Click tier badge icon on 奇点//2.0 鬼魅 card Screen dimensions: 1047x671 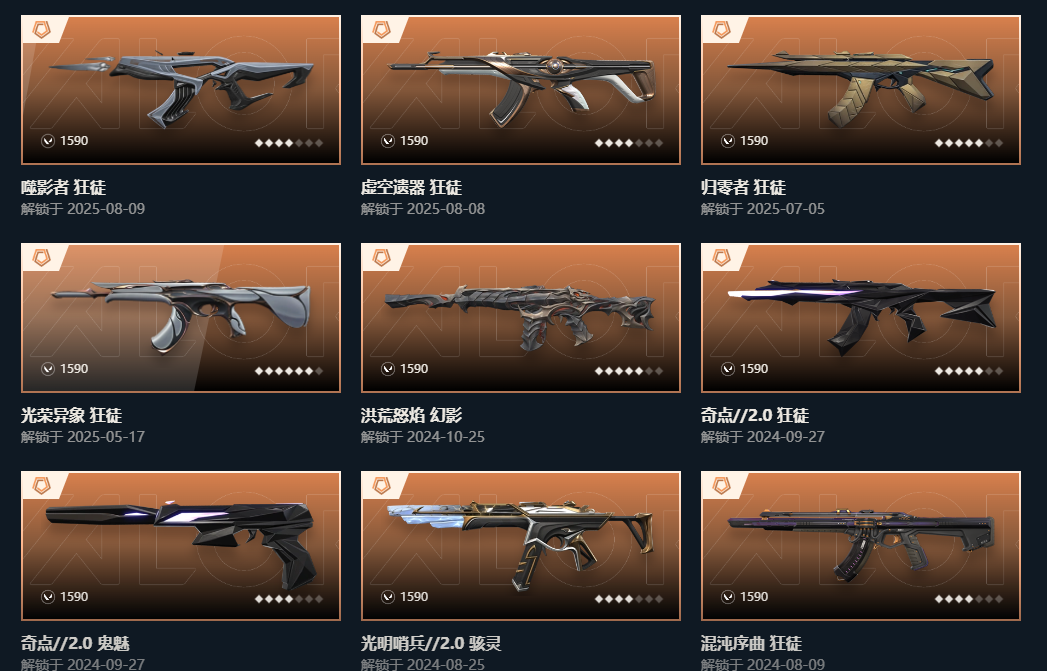pos(41,485)
